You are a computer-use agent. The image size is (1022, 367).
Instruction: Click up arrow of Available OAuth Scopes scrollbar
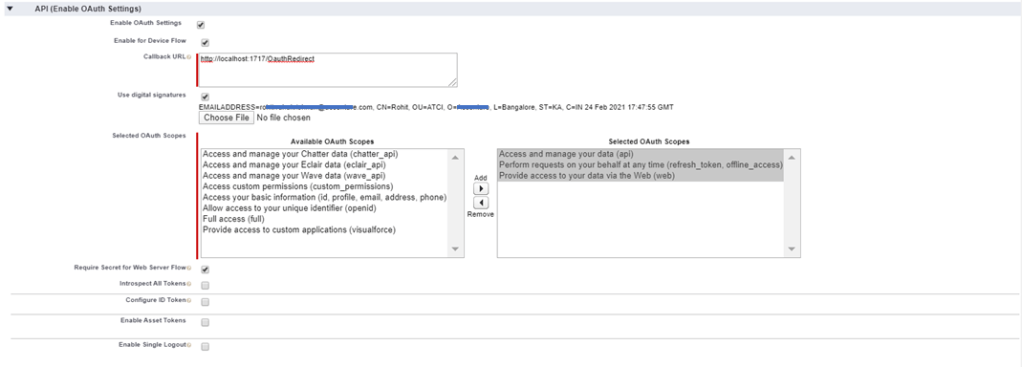tap(455, 158)
